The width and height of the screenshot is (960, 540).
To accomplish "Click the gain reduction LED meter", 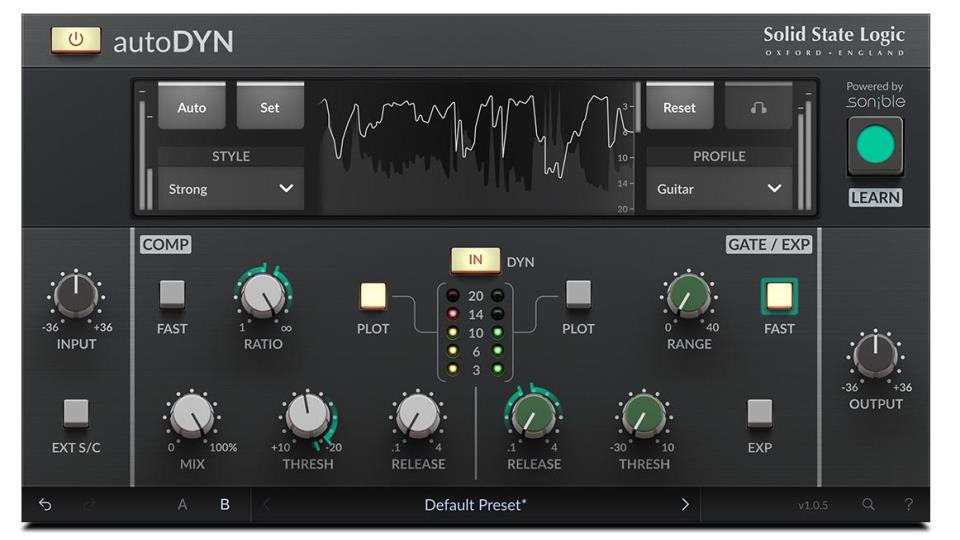I will [475, 332].
